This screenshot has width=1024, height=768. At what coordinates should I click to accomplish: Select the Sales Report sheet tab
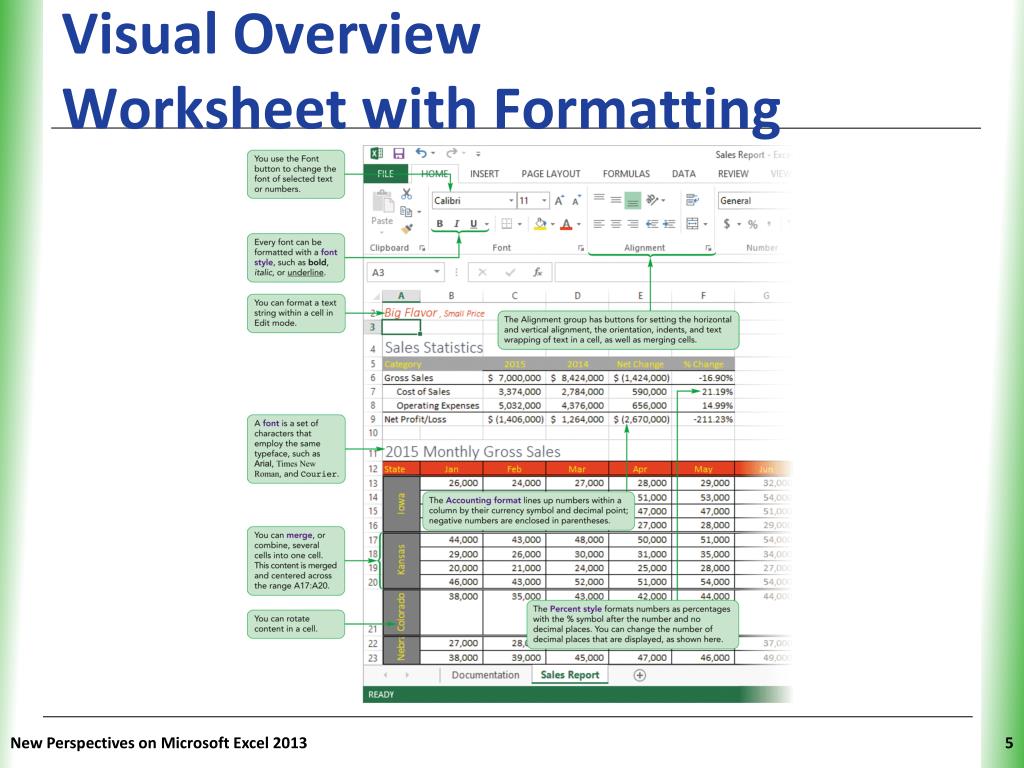(569, 675)
